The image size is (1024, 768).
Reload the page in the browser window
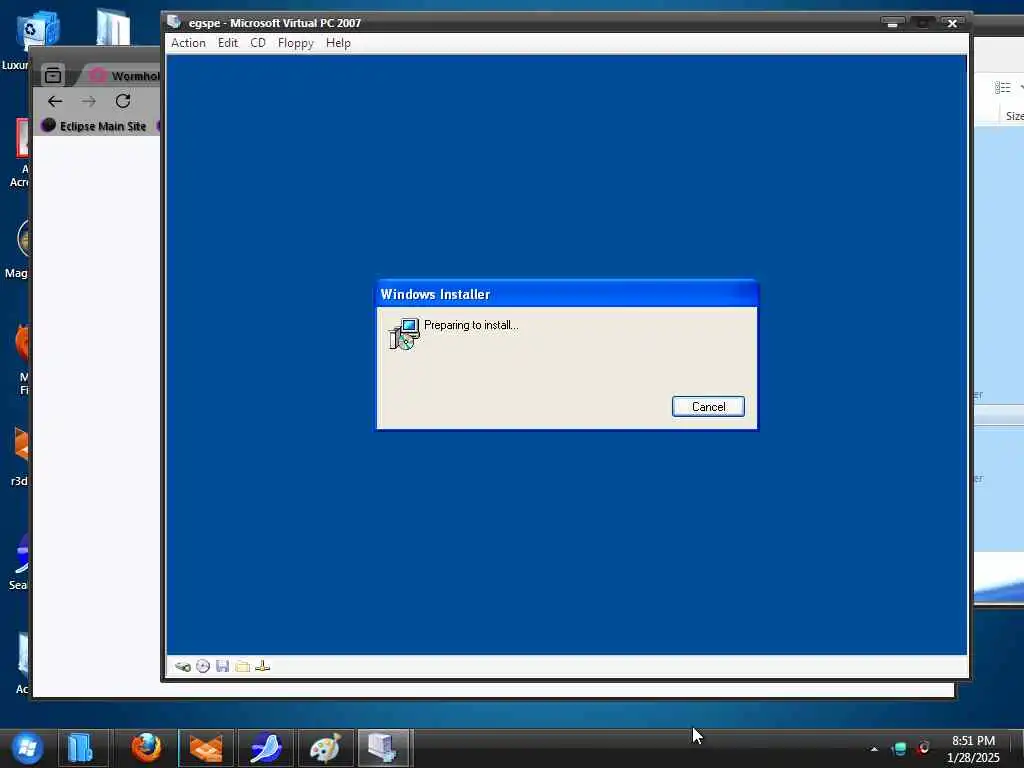click(123, 101)
